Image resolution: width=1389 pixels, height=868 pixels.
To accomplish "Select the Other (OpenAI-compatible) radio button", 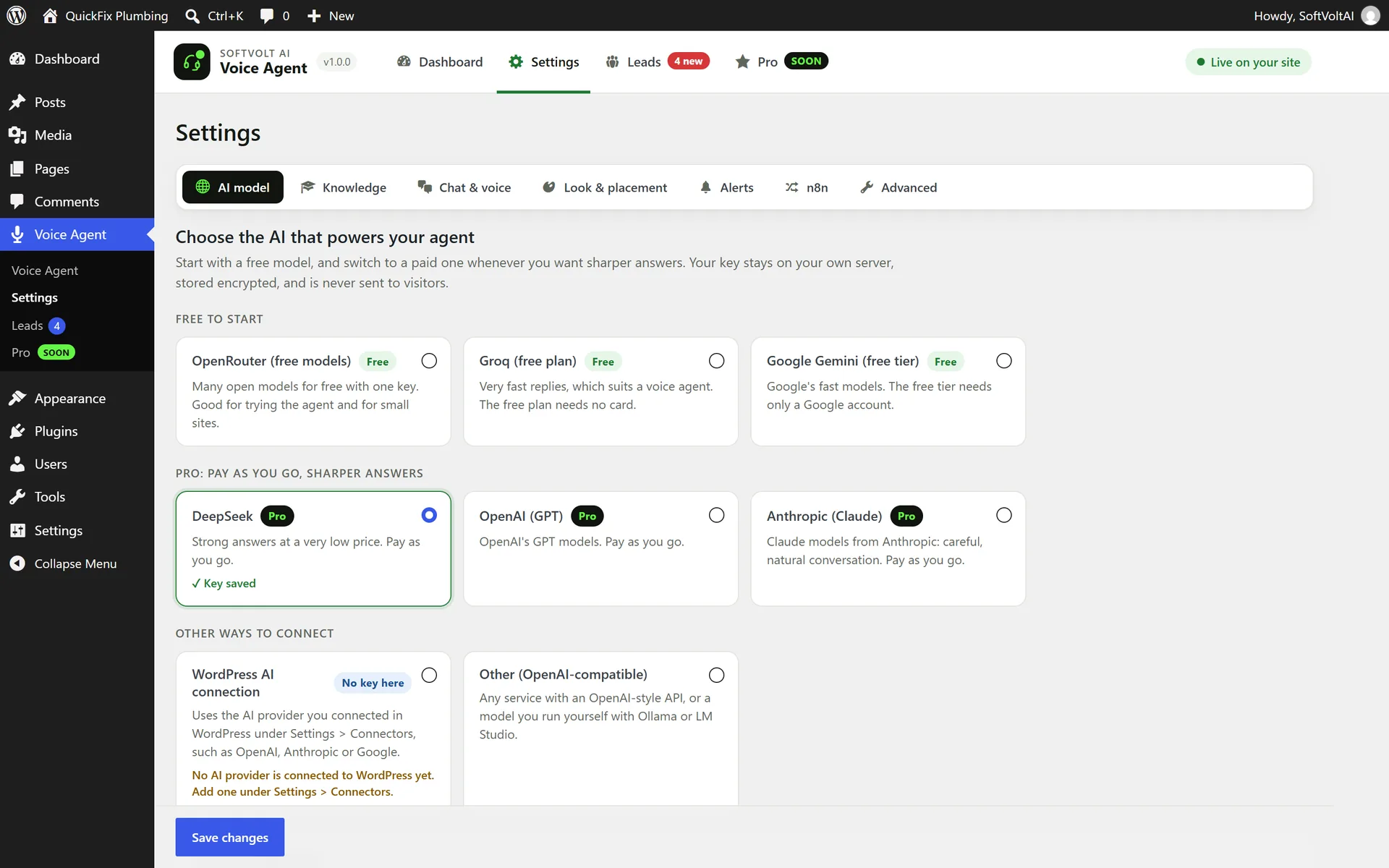I will (x=716, y=675).
